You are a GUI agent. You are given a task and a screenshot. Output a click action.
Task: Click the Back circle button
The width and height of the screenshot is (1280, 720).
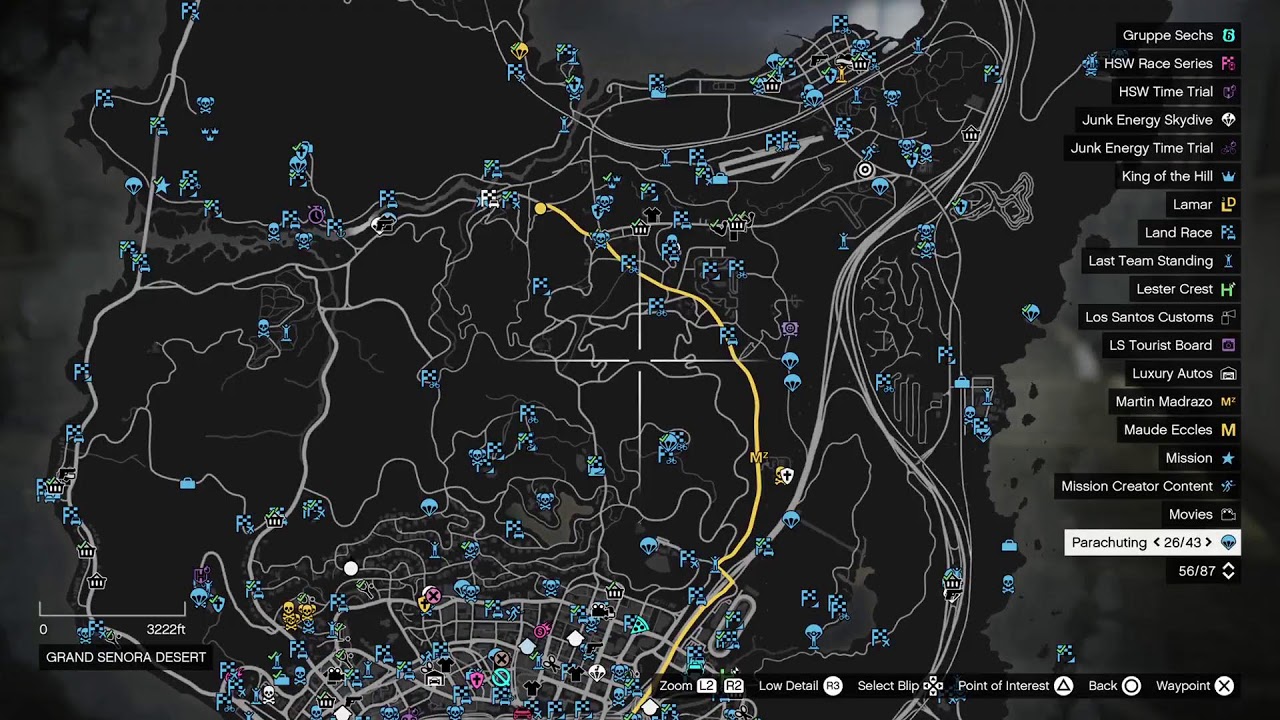(x=1131, y=686)
